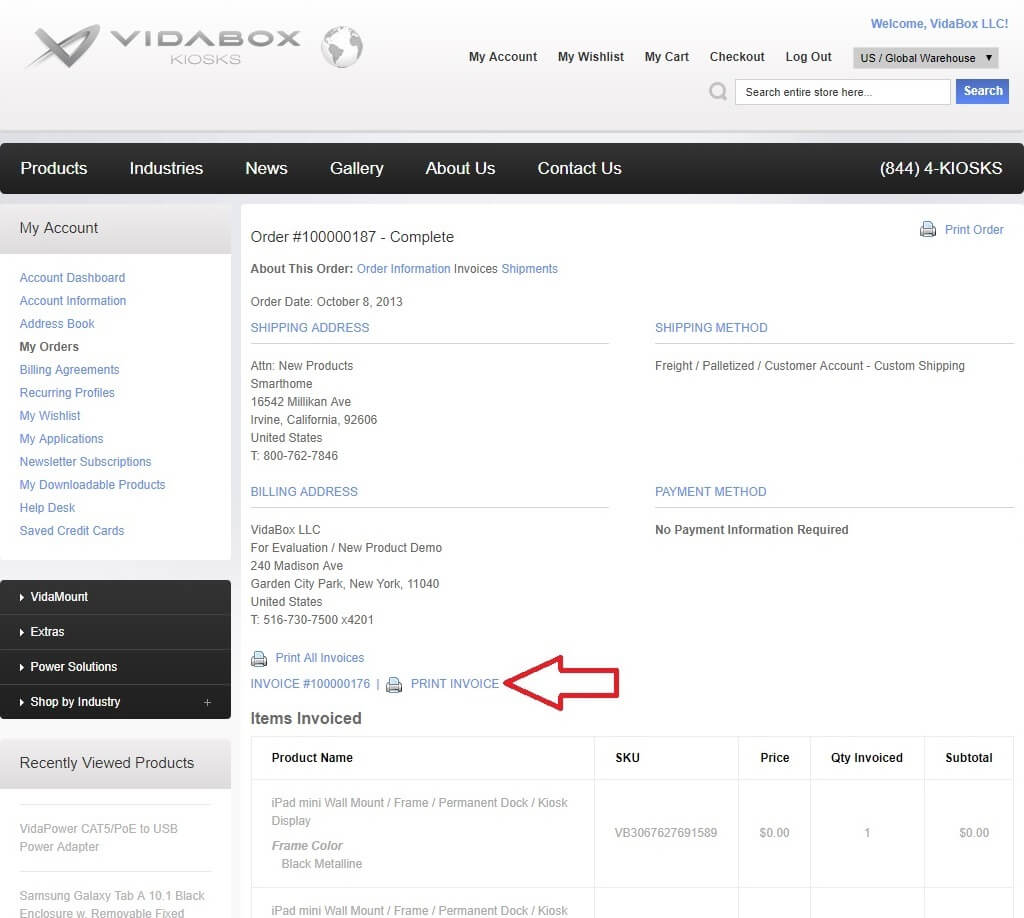
Task: Click the Qty Invoiced column header
Action: [866, 758]
